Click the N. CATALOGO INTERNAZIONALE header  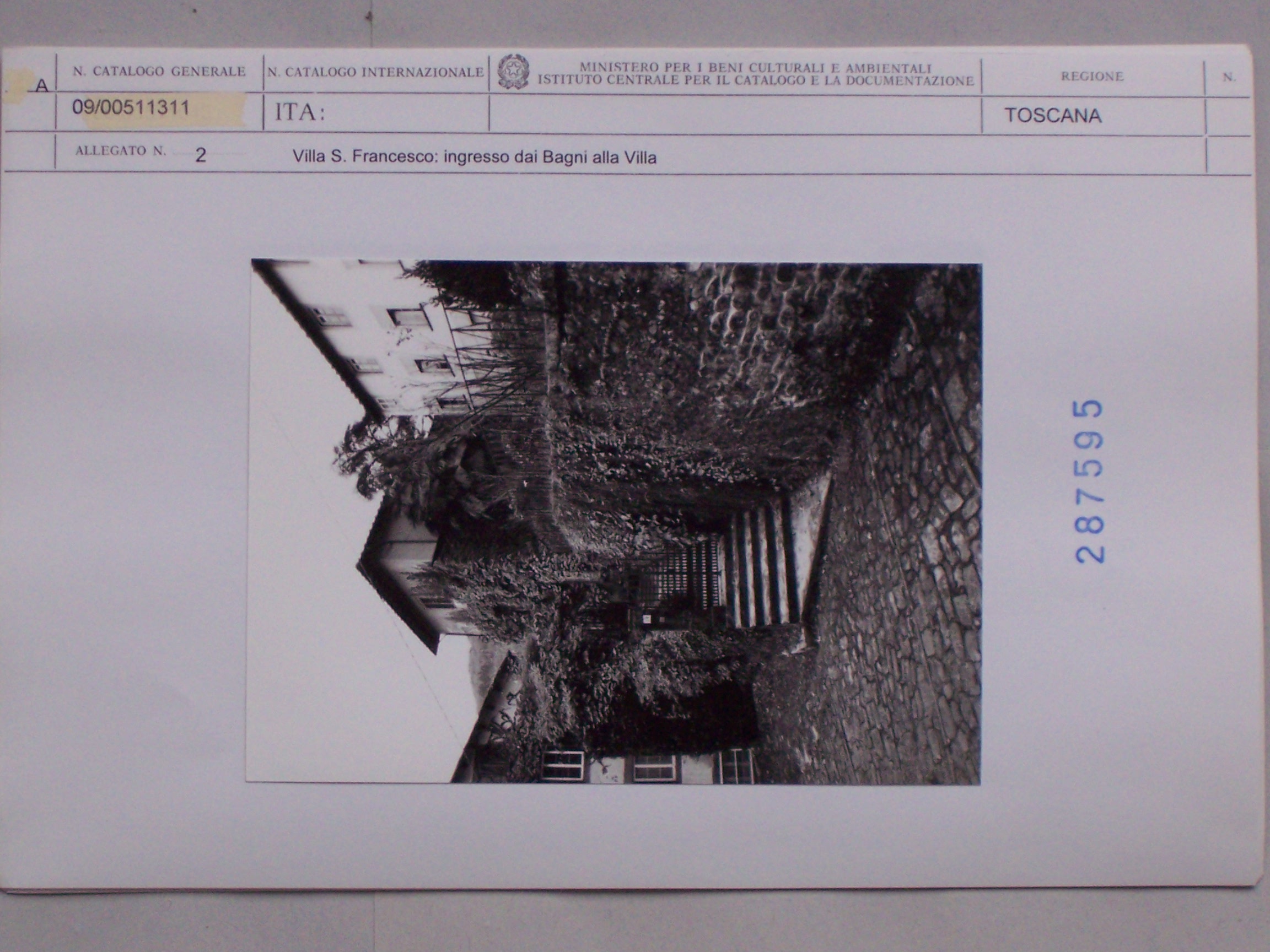[x=375, y=72]
